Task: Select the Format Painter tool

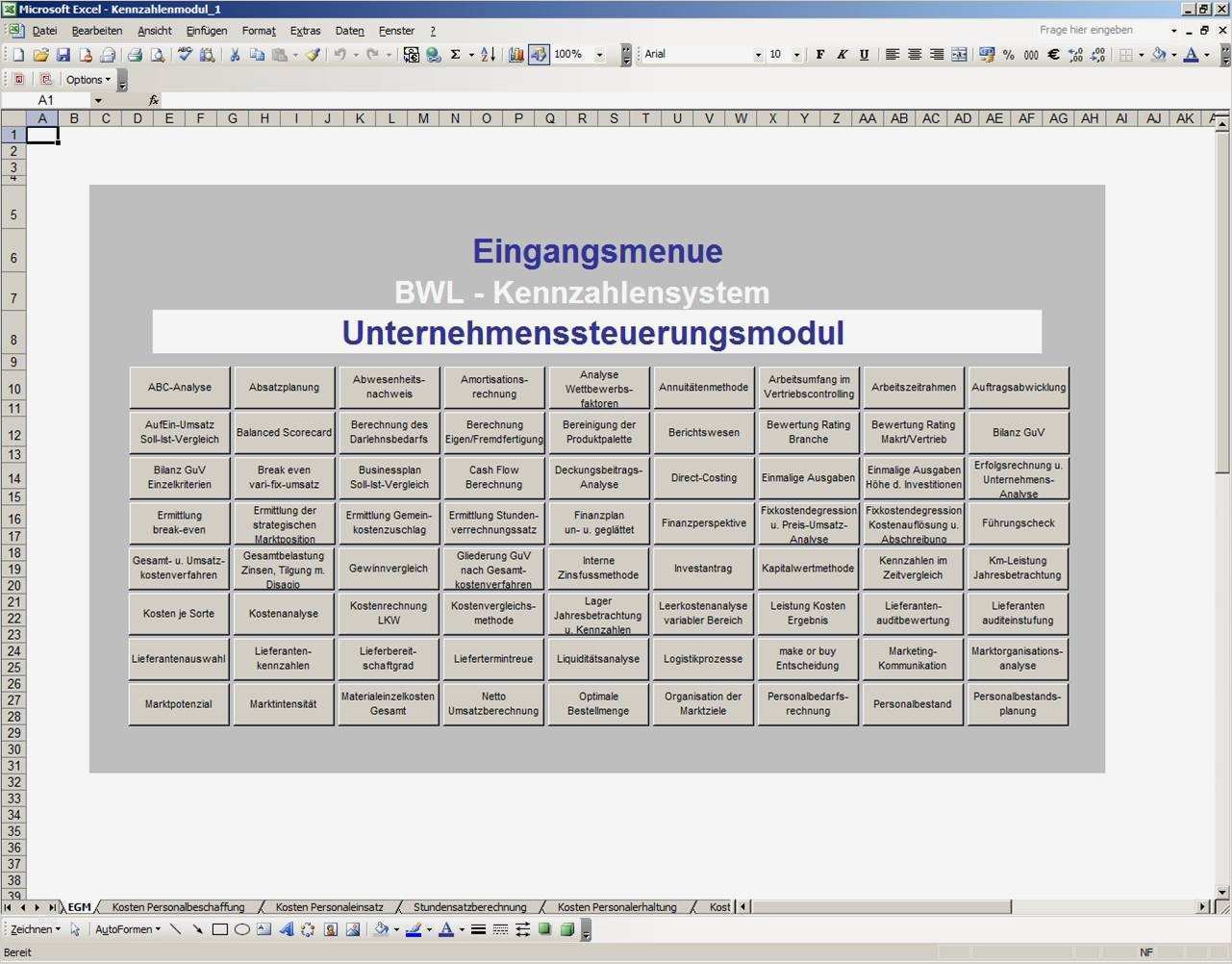Action: pos(314,54)
